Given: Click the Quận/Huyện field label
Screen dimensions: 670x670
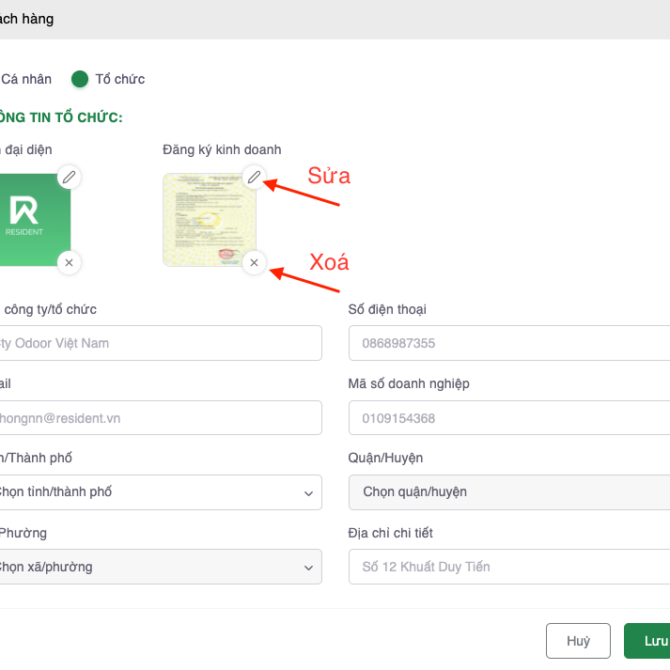Looking at the screenshot, I should tap(386, 458).
